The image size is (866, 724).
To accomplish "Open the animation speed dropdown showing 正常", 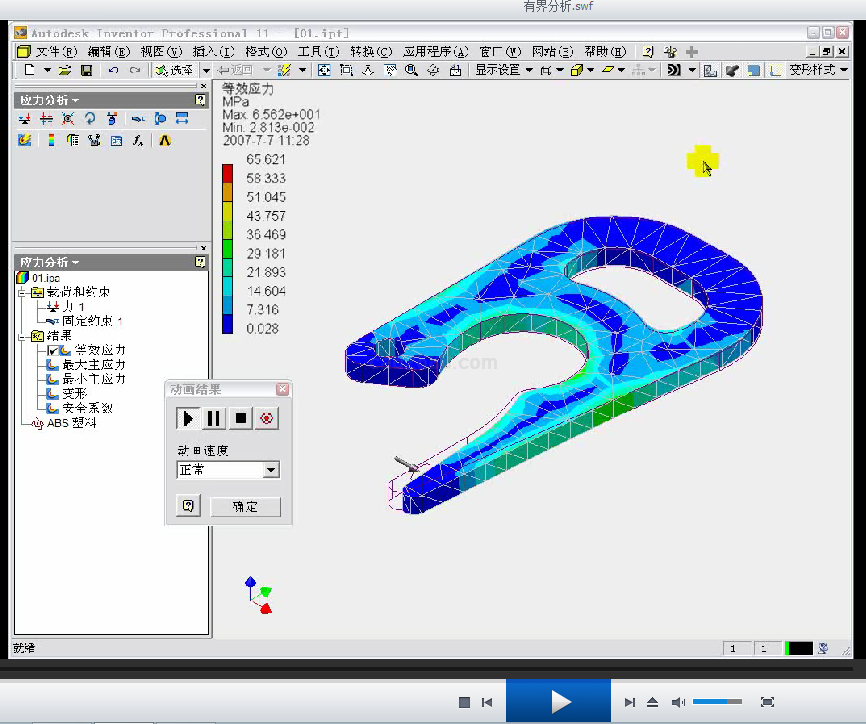I will click(271, 470).
